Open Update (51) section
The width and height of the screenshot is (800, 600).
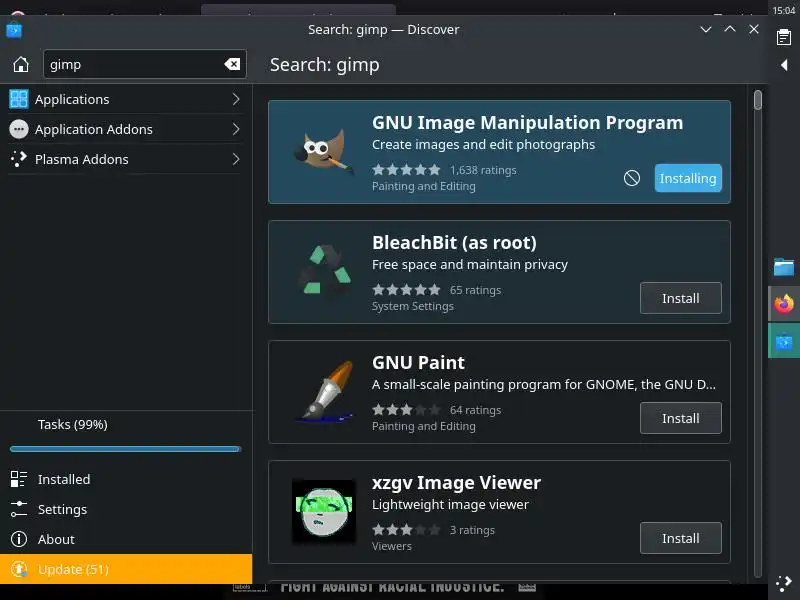126,569
